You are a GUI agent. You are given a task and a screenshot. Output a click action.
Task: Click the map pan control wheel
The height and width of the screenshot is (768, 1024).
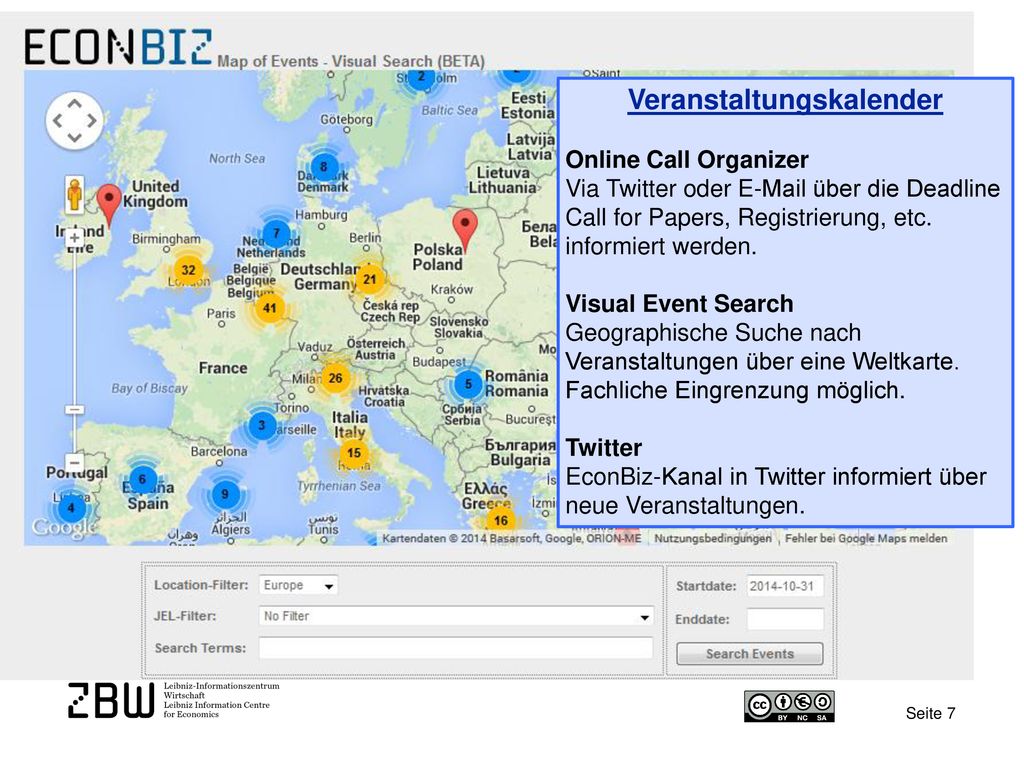[x=74, y=120]
